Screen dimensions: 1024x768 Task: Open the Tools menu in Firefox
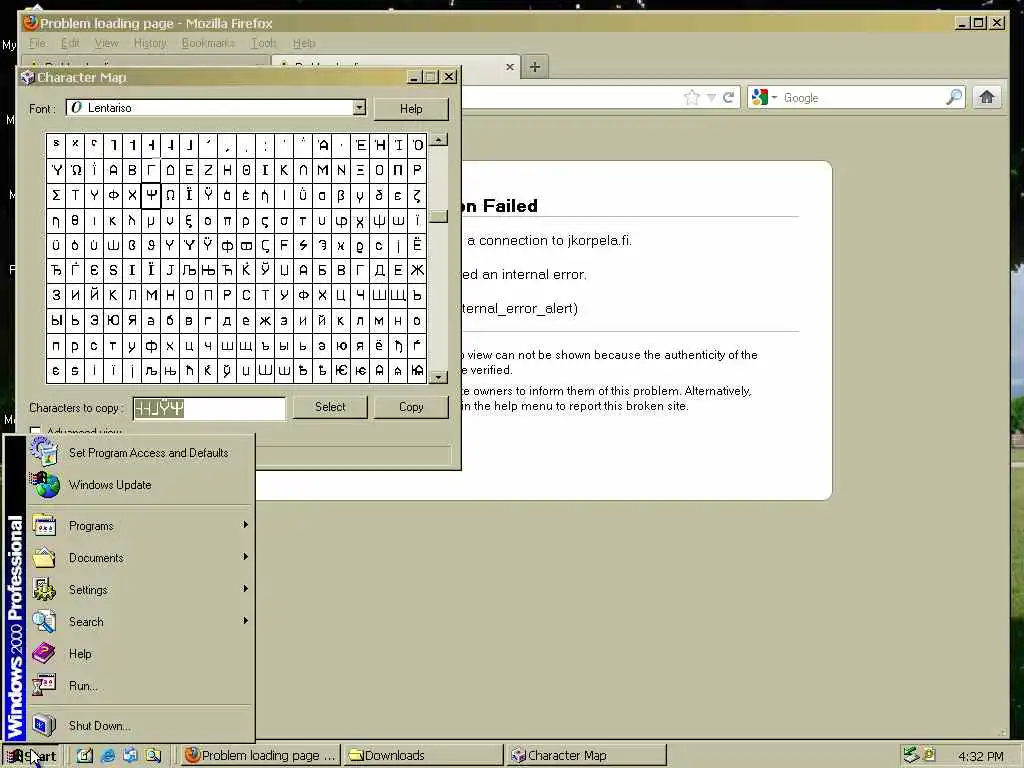[x=264, y=43]
